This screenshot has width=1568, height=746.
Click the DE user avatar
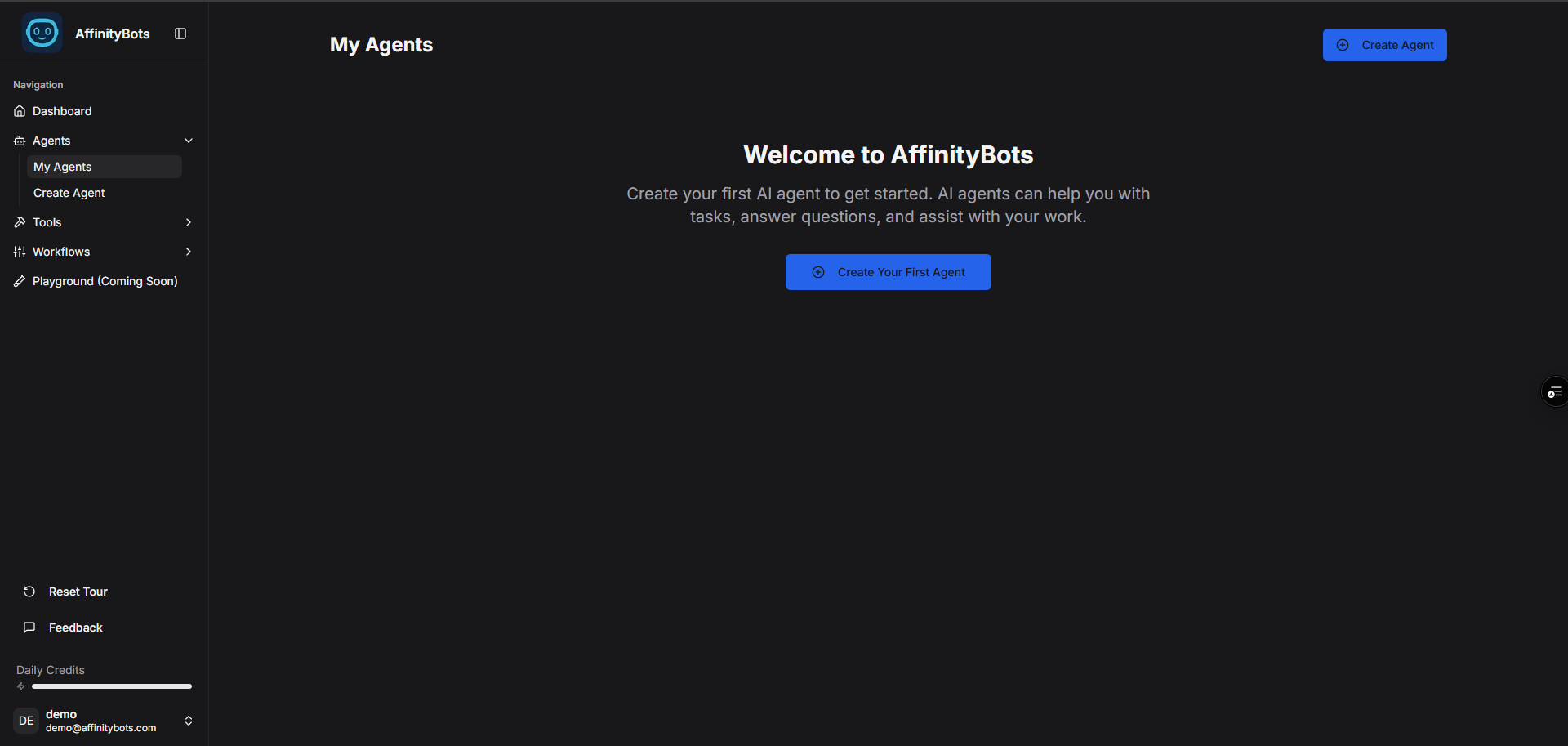tap(26, 721)
